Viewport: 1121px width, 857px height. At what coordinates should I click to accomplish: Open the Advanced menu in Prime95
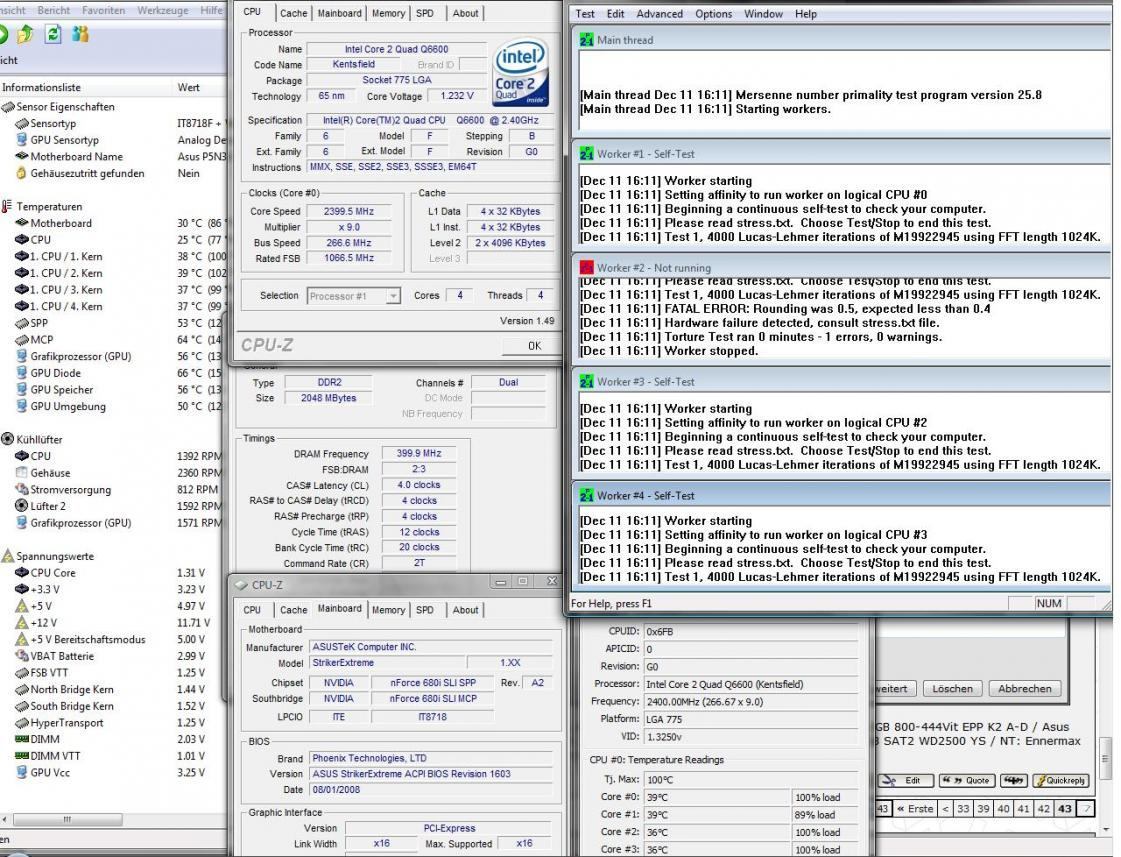pos(659,14)
